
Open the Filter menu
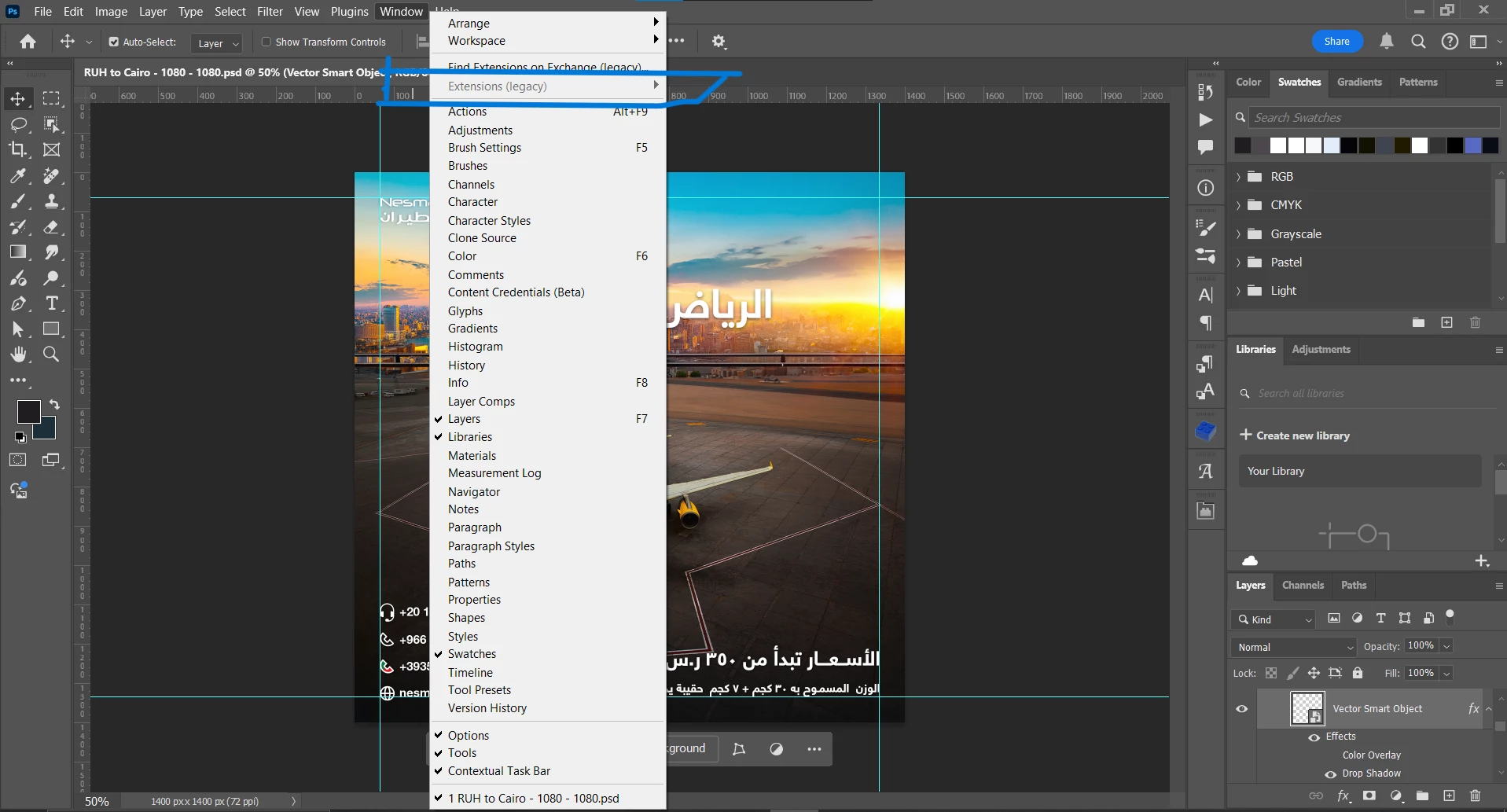point(270,12)
